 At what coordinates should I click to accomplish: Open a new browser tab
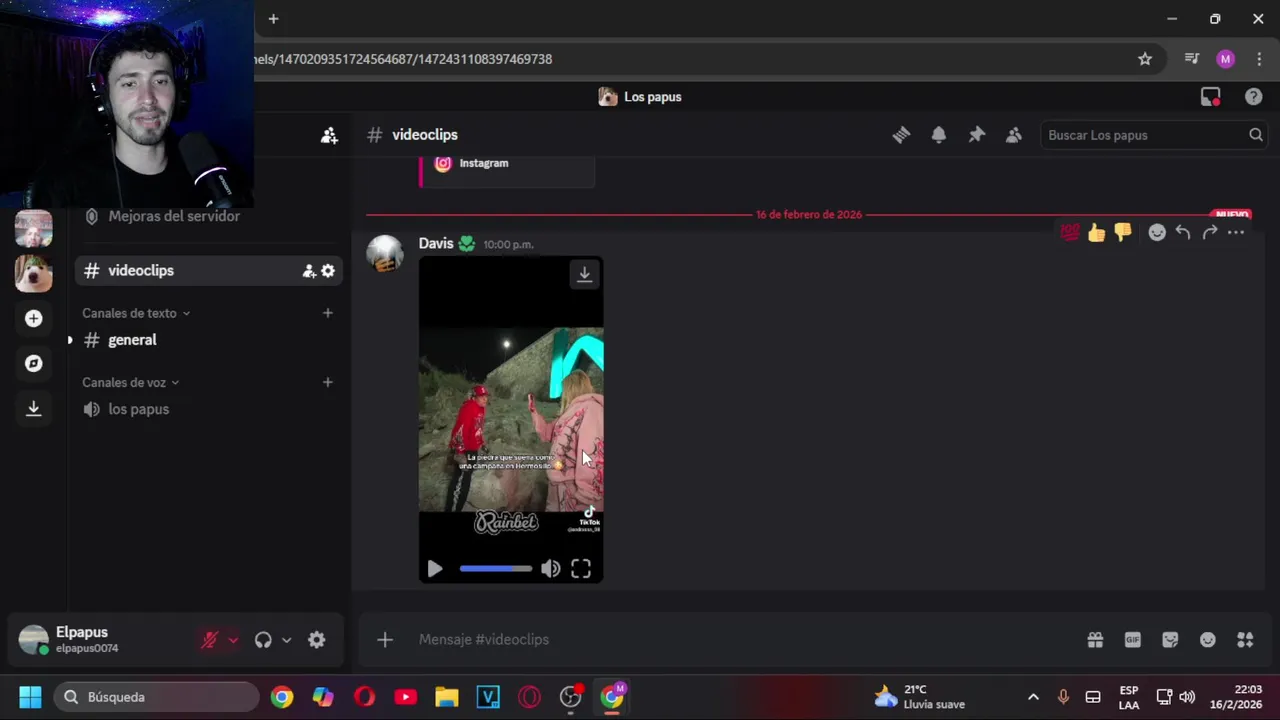(x=273, y=19)
